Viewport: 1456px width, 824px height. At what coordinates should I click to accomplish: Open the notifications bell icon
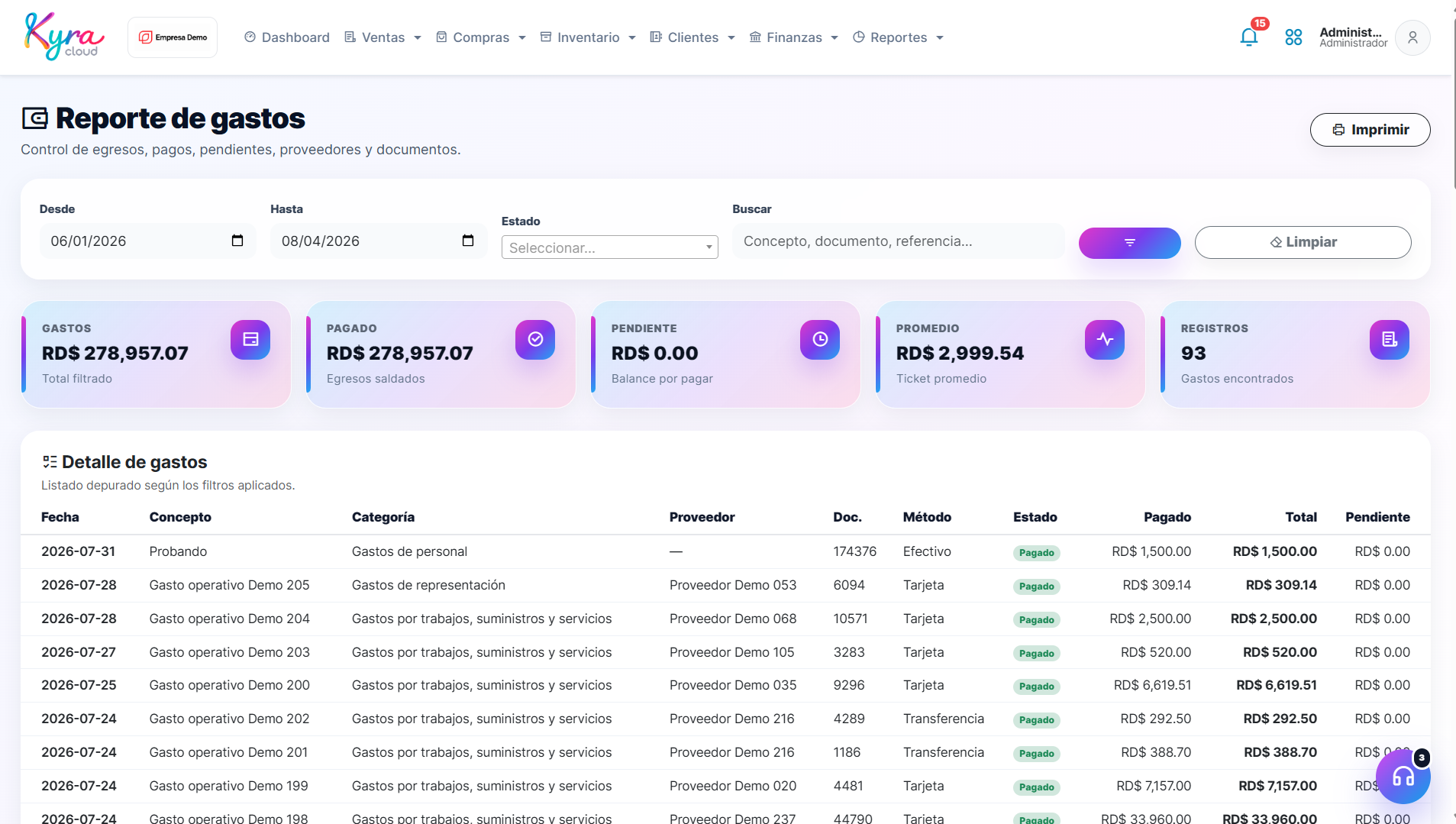pyautogui.click(x=1249, y=37)
